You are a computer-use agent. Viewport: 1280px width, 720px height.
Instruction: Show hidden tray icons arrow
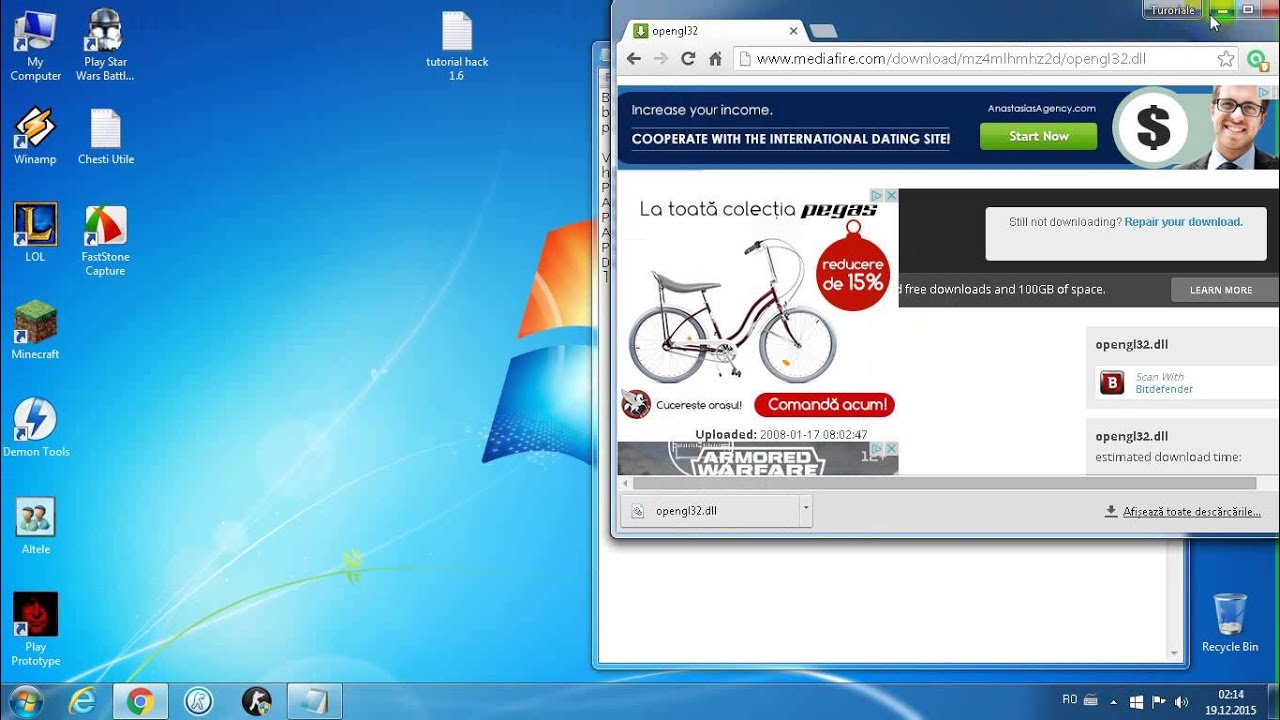click(x=1113, y=701)
